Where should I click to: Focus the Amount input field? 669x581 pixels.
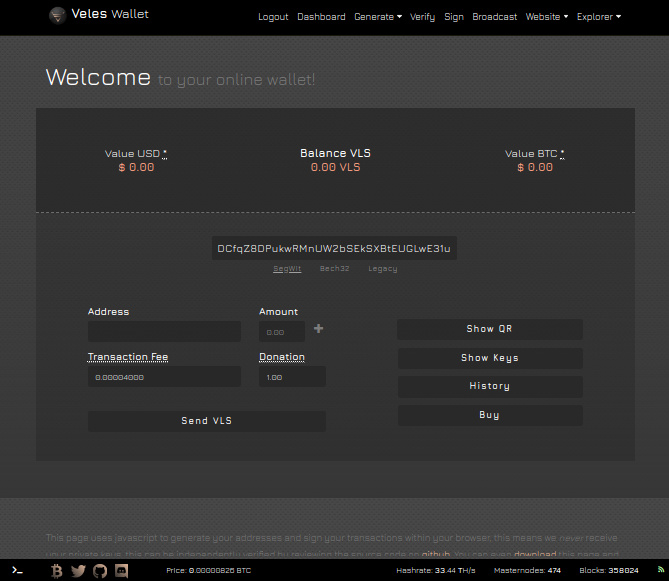[x=282, y=331]
